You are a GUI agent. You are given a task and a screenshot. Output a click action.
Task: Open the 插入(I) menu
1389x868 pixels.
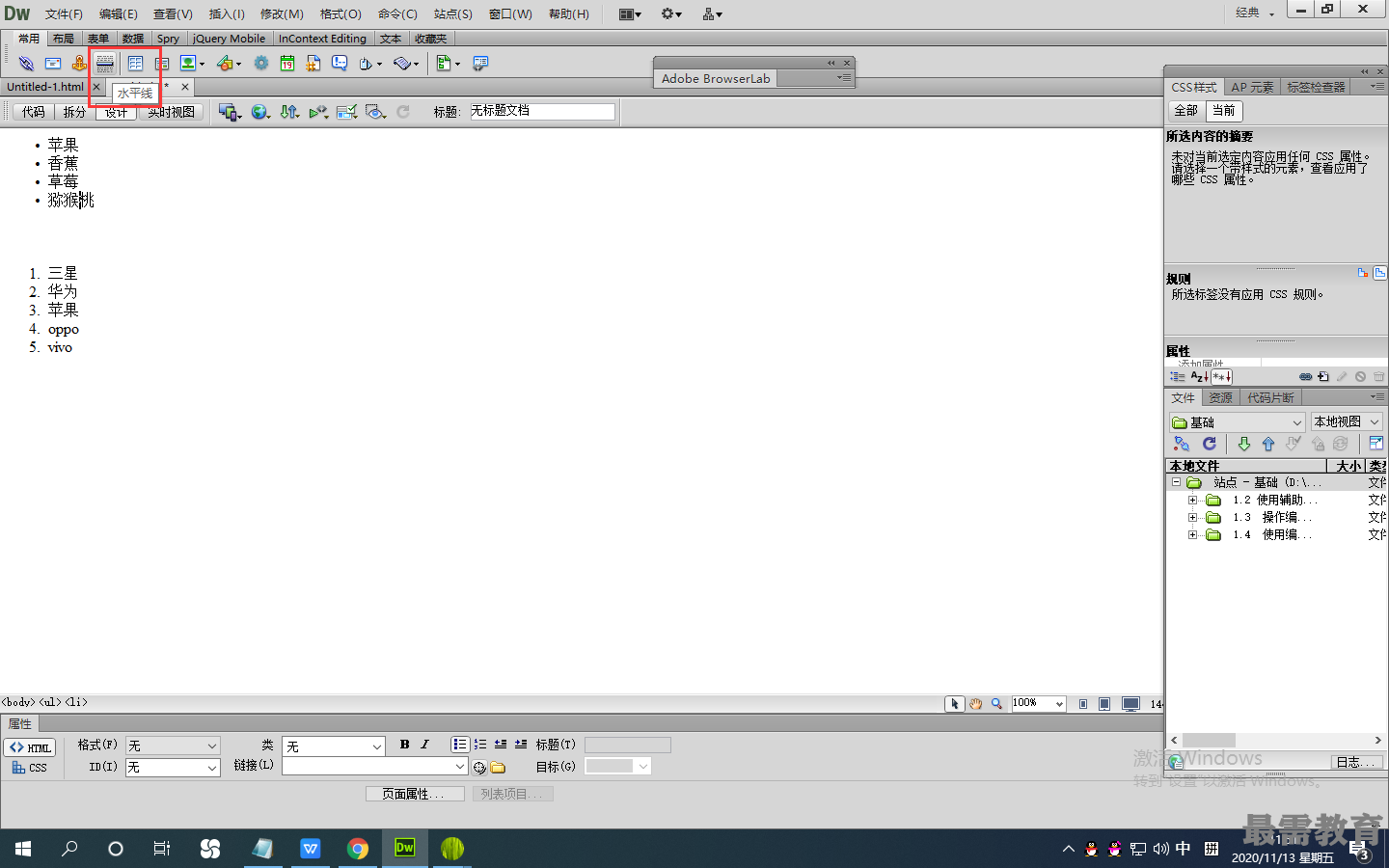[x=227, y=14]
